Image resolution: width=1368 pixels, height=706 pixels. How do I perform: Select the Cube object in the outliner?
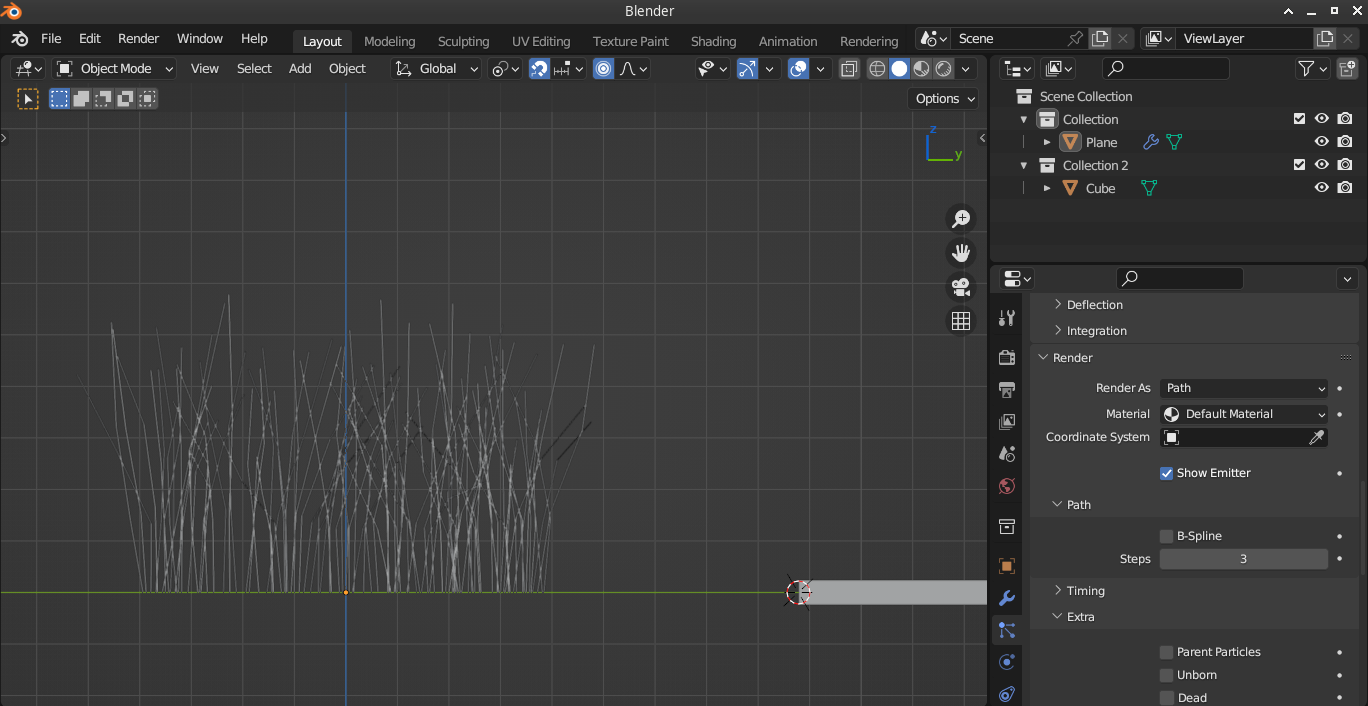pos(1100,188)
